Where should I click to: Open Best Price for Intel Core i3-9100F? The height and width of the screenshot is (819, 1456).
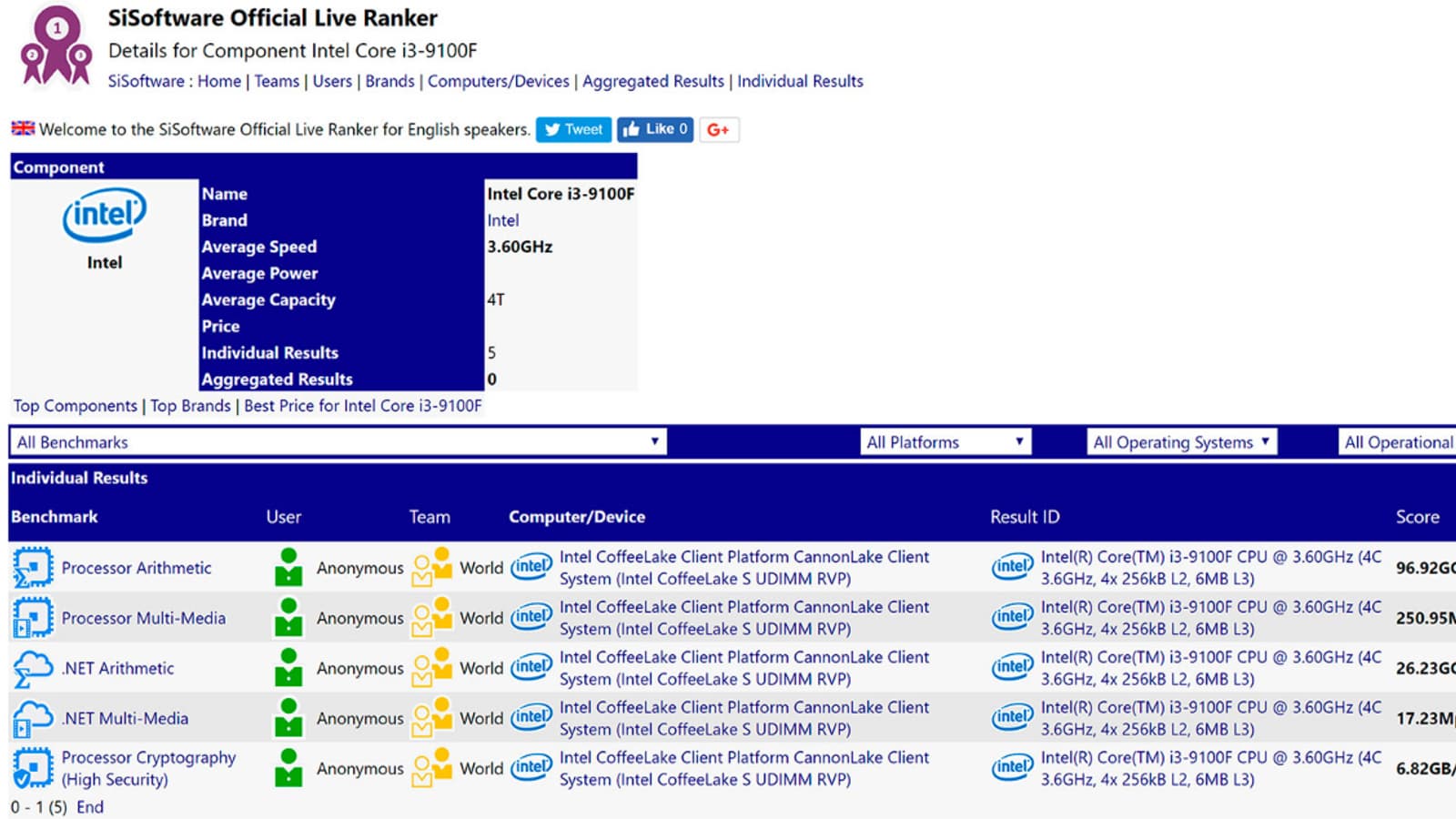(x=363, y=406)
